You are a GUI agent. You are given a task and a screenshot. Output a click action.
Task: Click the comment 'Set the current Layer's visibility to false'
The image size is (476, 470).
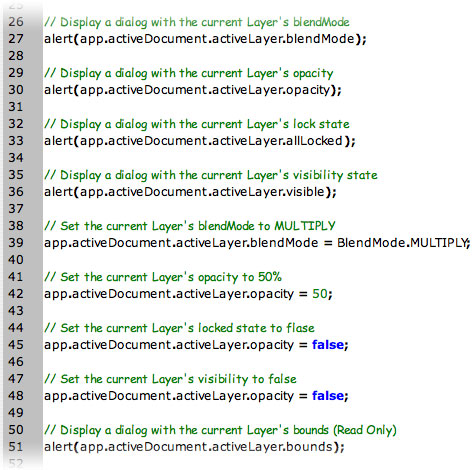[170, 379]
